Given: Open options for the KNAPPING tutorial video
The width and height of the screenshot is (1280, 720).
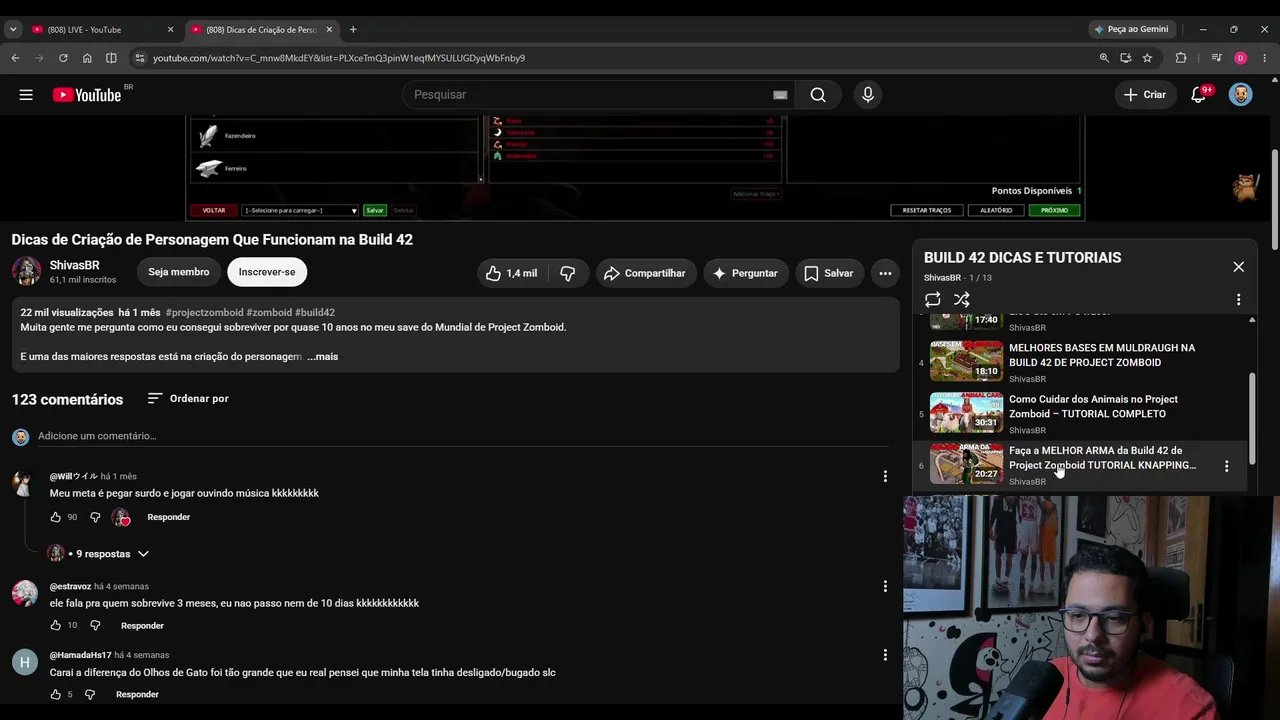Looking at the screenshot, I should click(x=1226, y=466).
